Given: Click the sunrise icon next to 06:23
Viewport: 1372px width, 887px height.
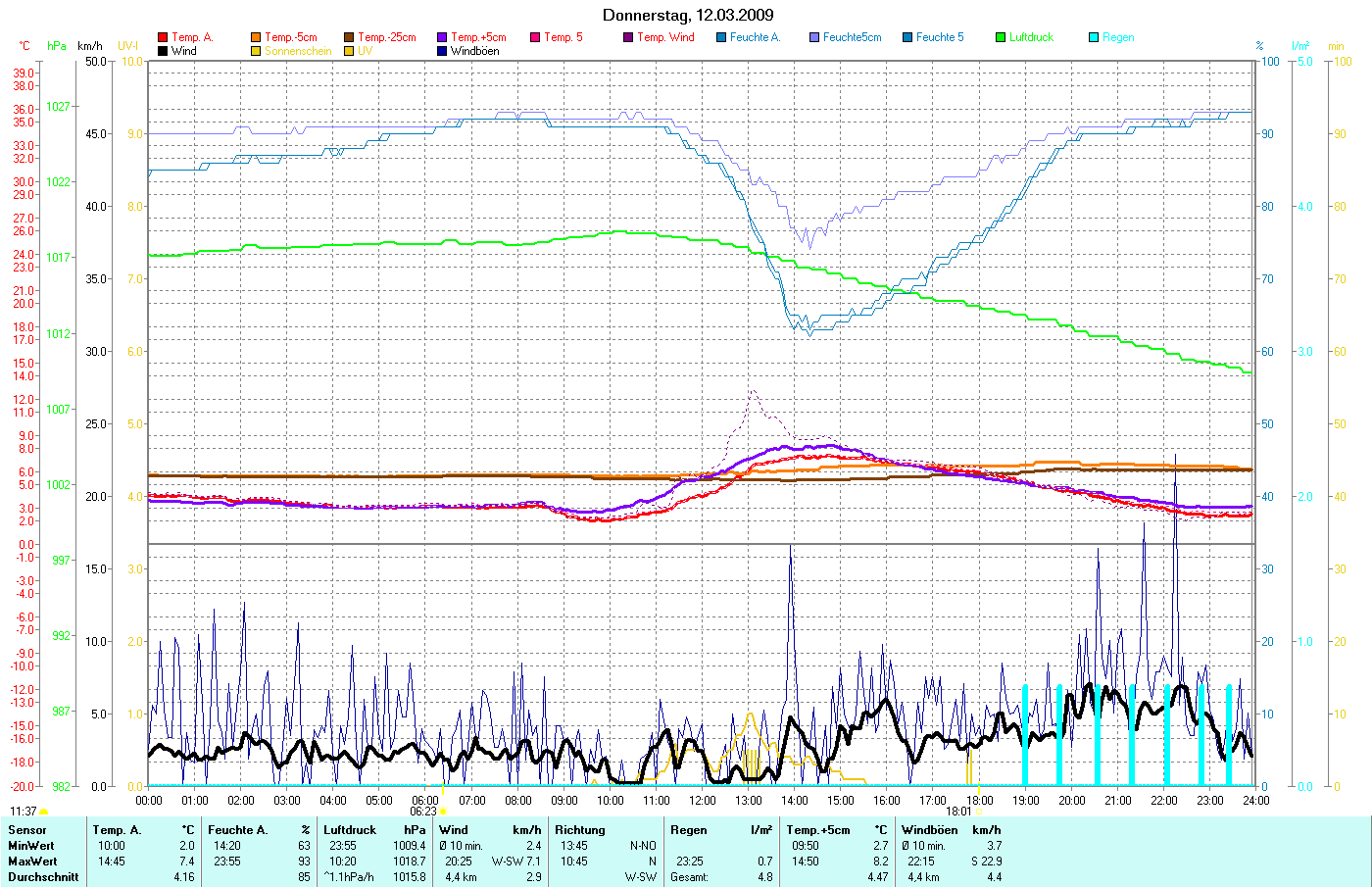Looking at the screenshot, I should tap(443, 812).
